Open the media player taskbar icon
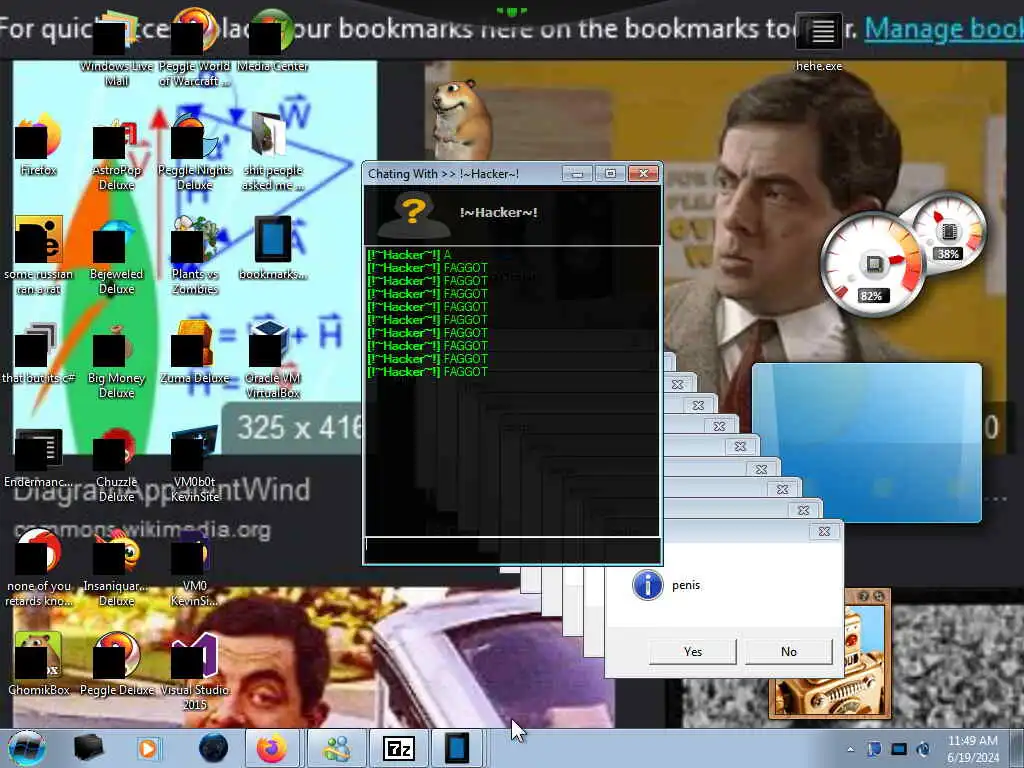Image resolution: width=1024 pixels, height=768 pixels. click(148, 748)
